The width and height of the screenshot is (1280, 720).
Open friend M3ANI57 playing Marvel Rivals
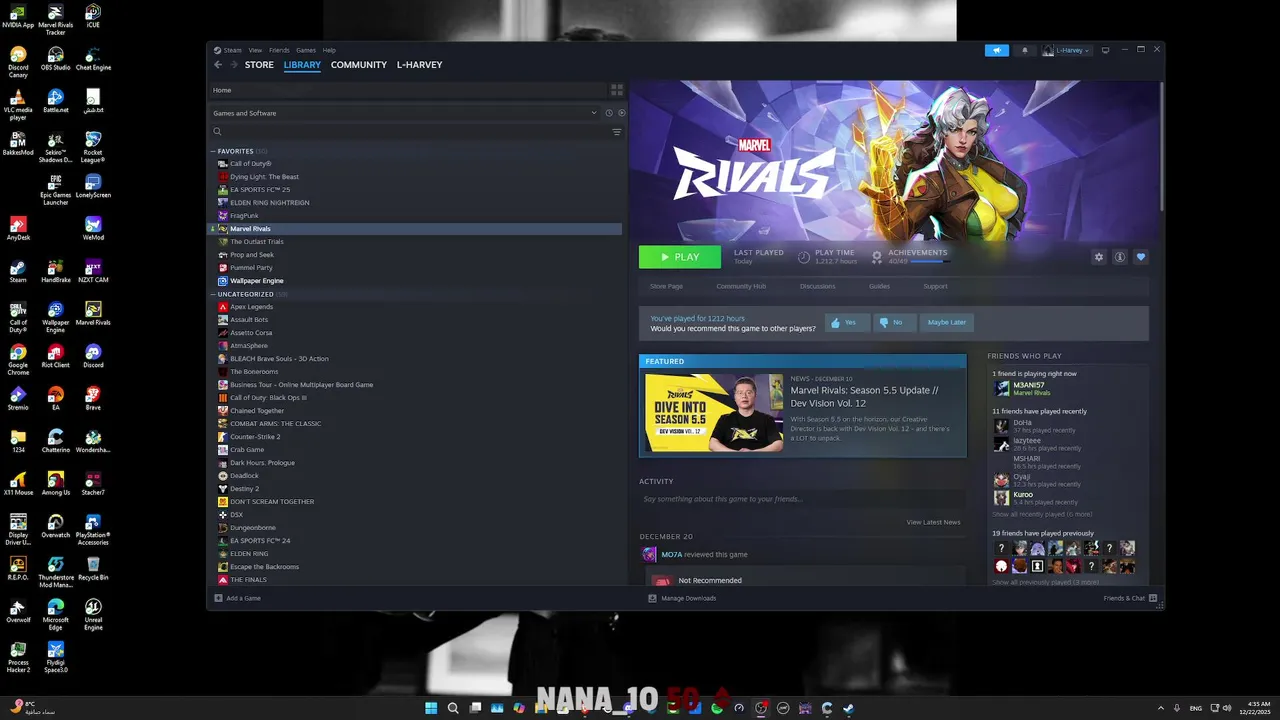pyautogui.click(x=1028, y=388)
